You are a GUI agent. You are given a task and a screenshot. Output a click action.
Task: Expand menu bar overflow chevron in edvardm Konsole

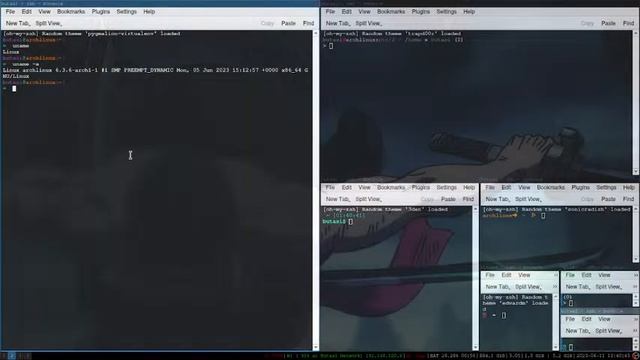(x=556, y=275)
